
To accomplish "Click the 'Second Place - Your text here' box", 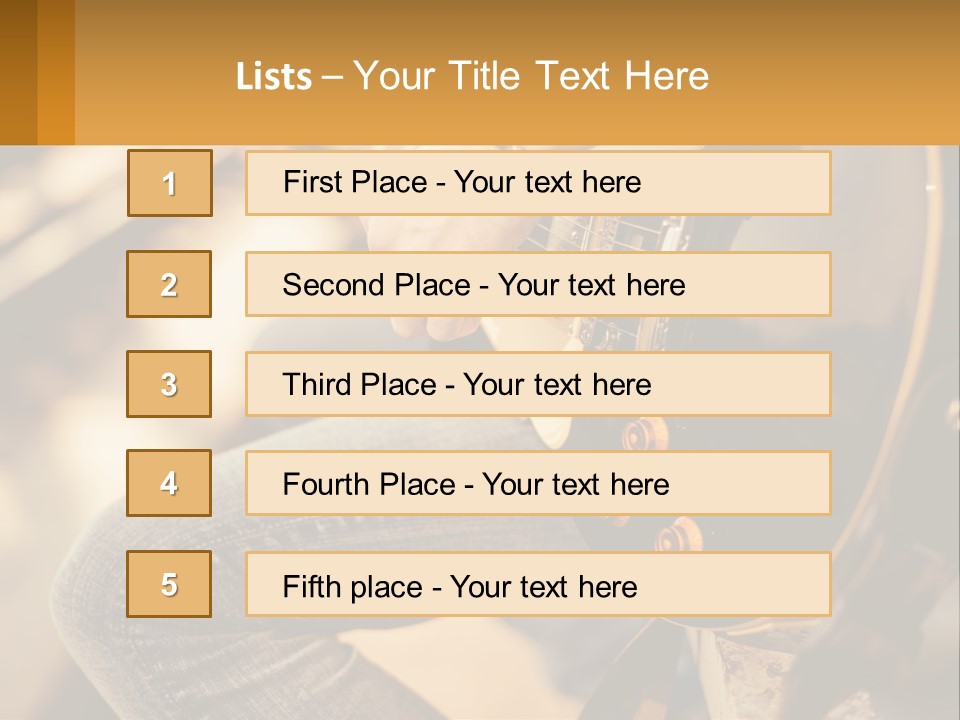I will point(538,284).
